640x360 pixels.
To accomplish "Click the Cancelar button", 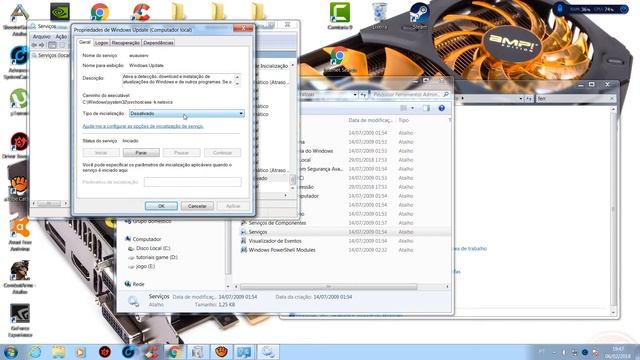I will click(x=197, y=206).
